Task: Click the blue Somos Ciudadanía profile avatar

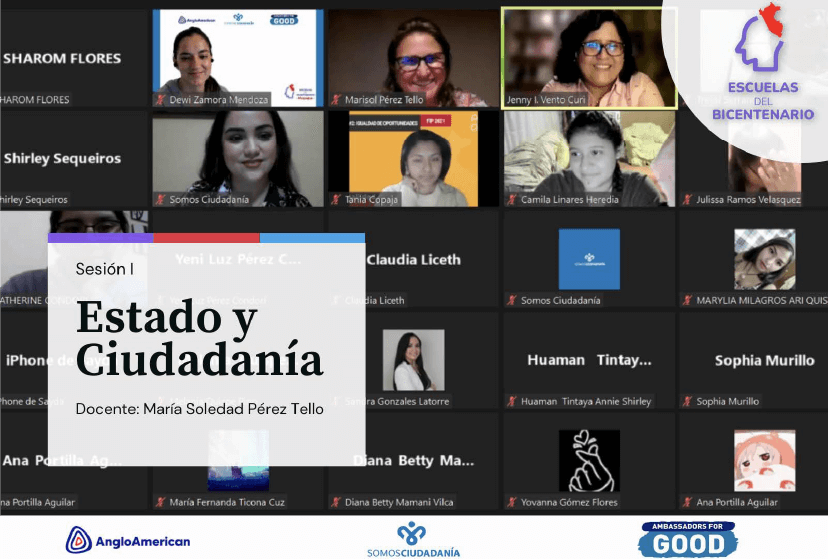Action: pos(589,259)
